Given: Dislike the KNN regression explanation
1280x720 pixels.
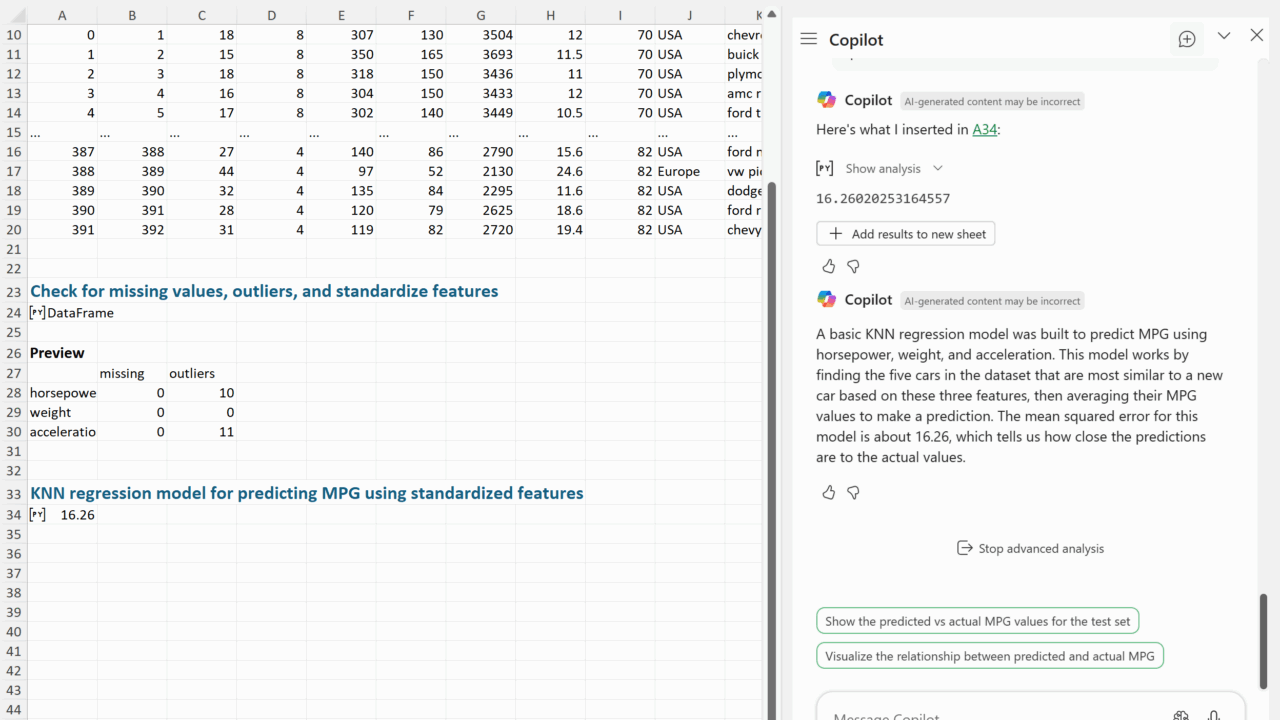Looking at the screenshot, I should 853,492.
